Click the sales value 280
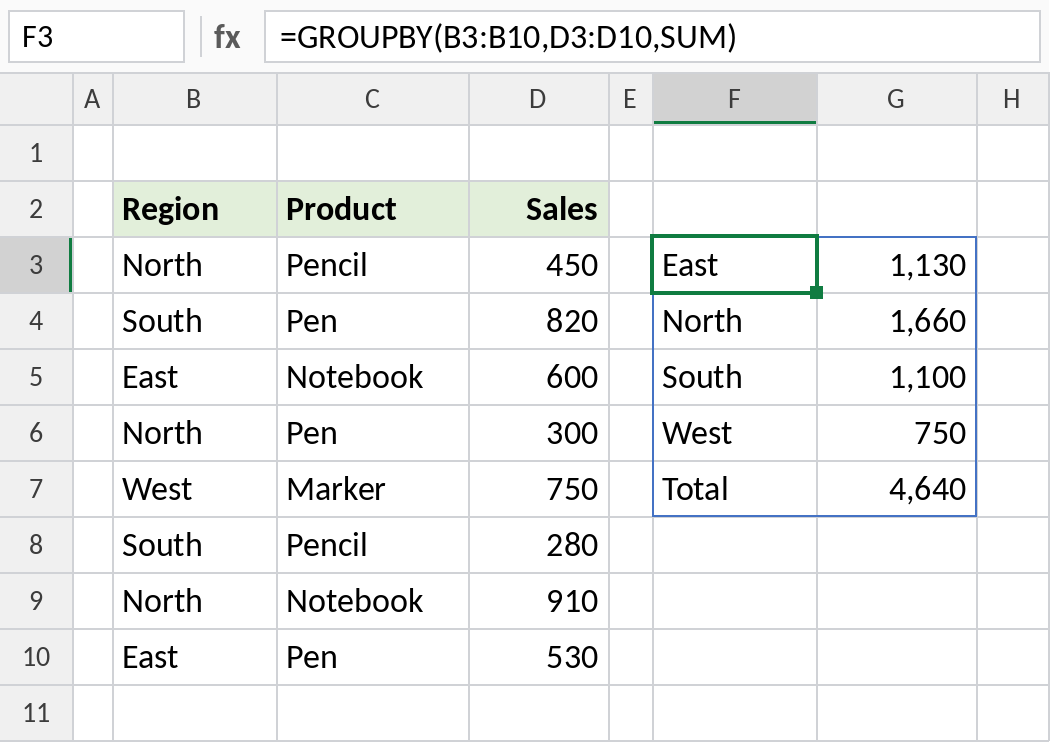Image resolution: width=1050 pixels, height=742 pixels. 539,544
